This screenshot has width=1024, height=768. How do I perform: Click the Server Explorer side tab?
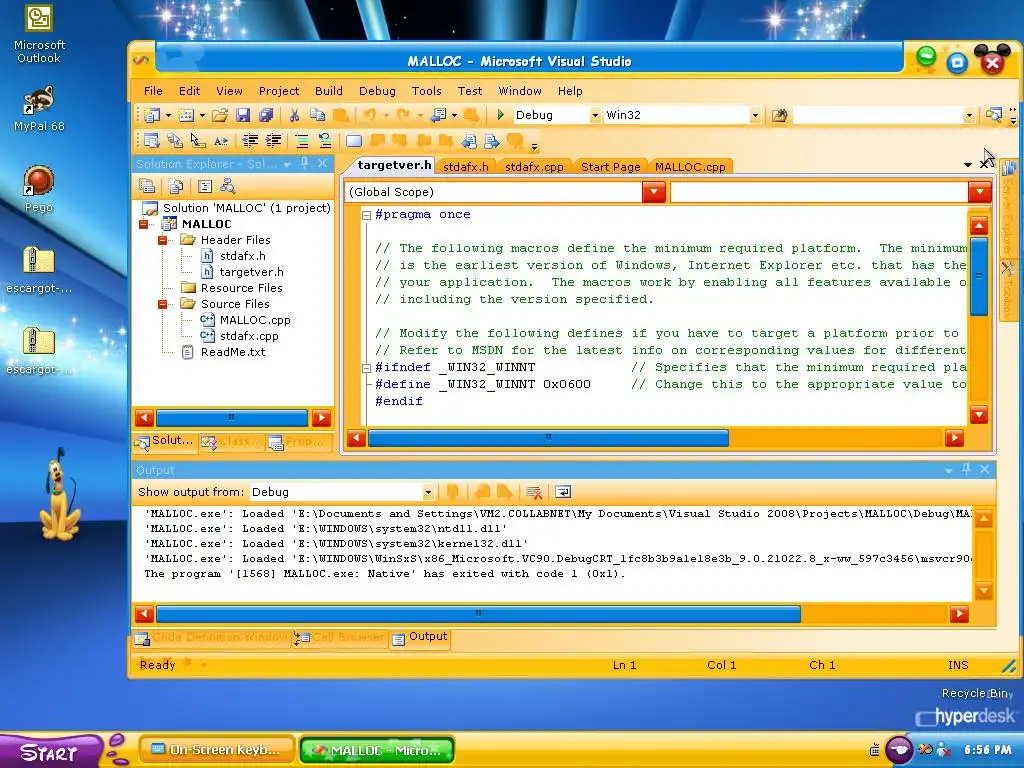click(1008, 210)
